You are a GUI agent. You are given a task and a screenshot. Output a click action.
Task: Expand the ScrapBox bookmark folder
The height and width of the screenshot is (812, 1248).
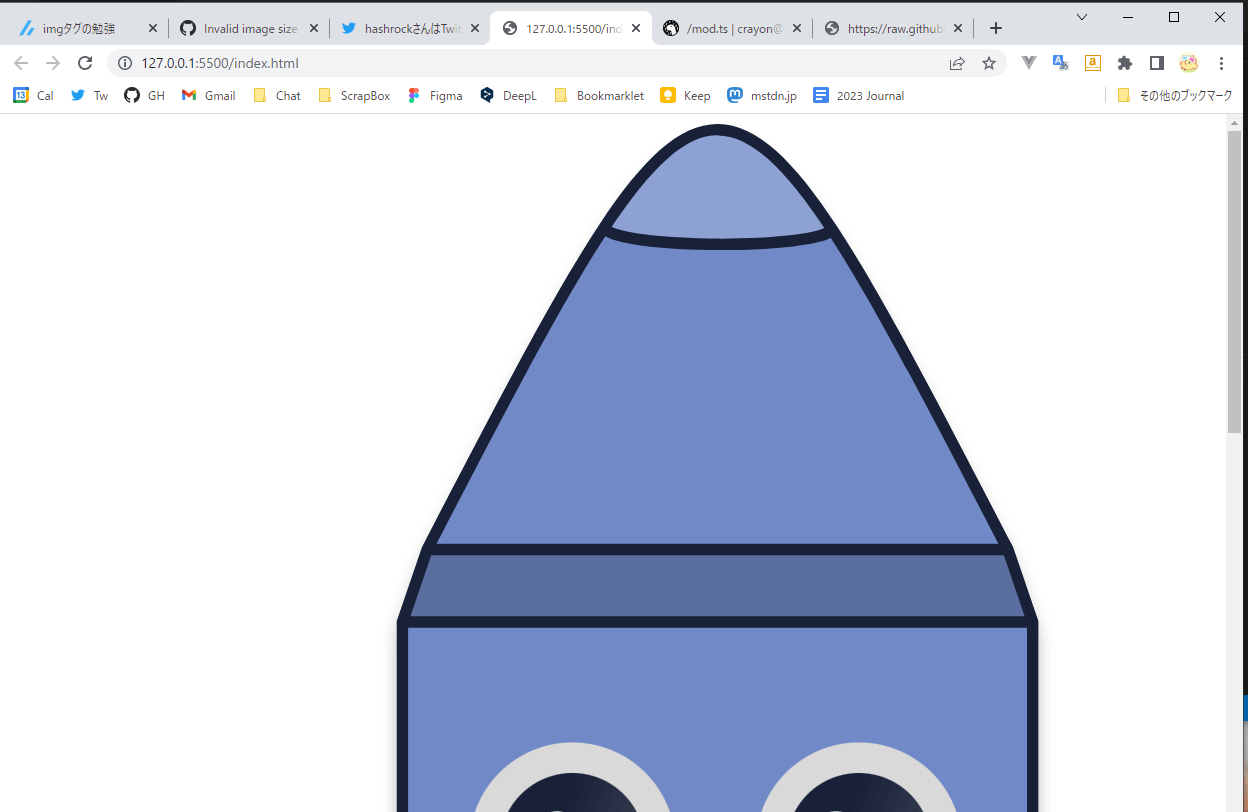pyautogui.click(x=354, y=95)
